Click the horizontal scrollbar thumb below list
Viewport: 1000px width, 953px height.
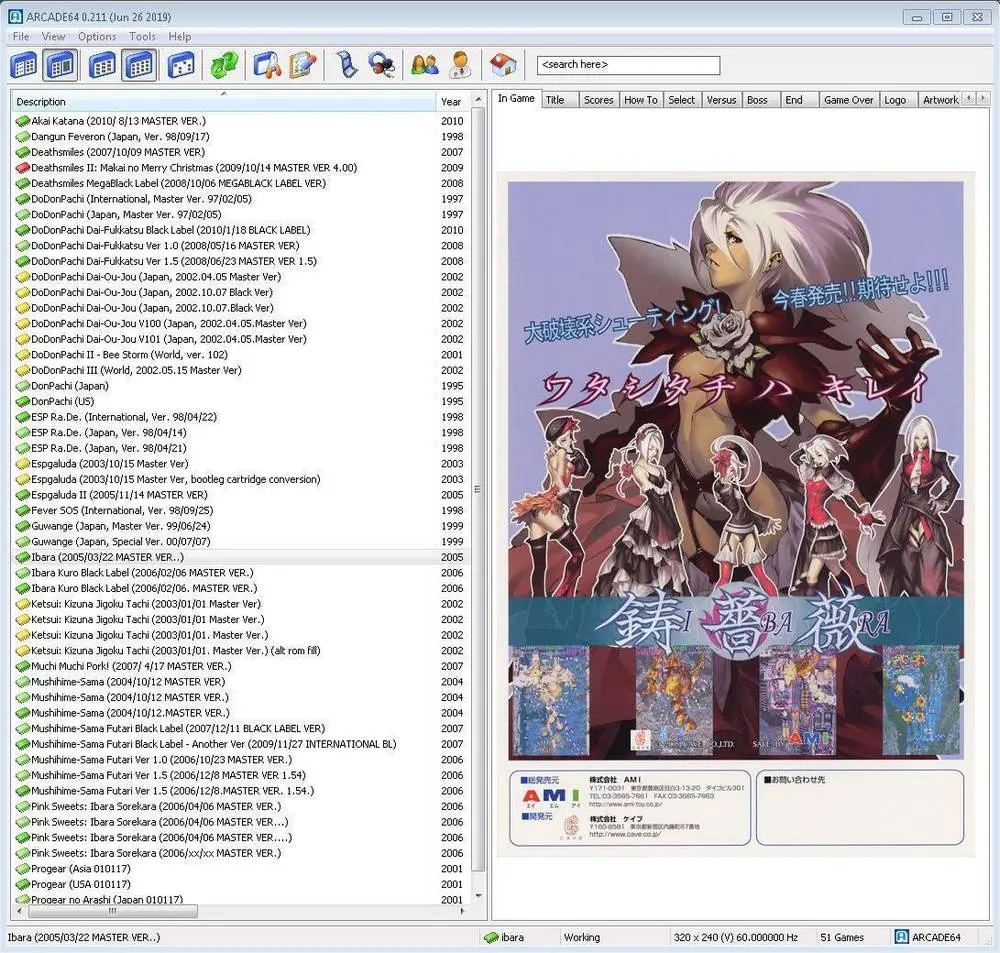coord(111,912)
